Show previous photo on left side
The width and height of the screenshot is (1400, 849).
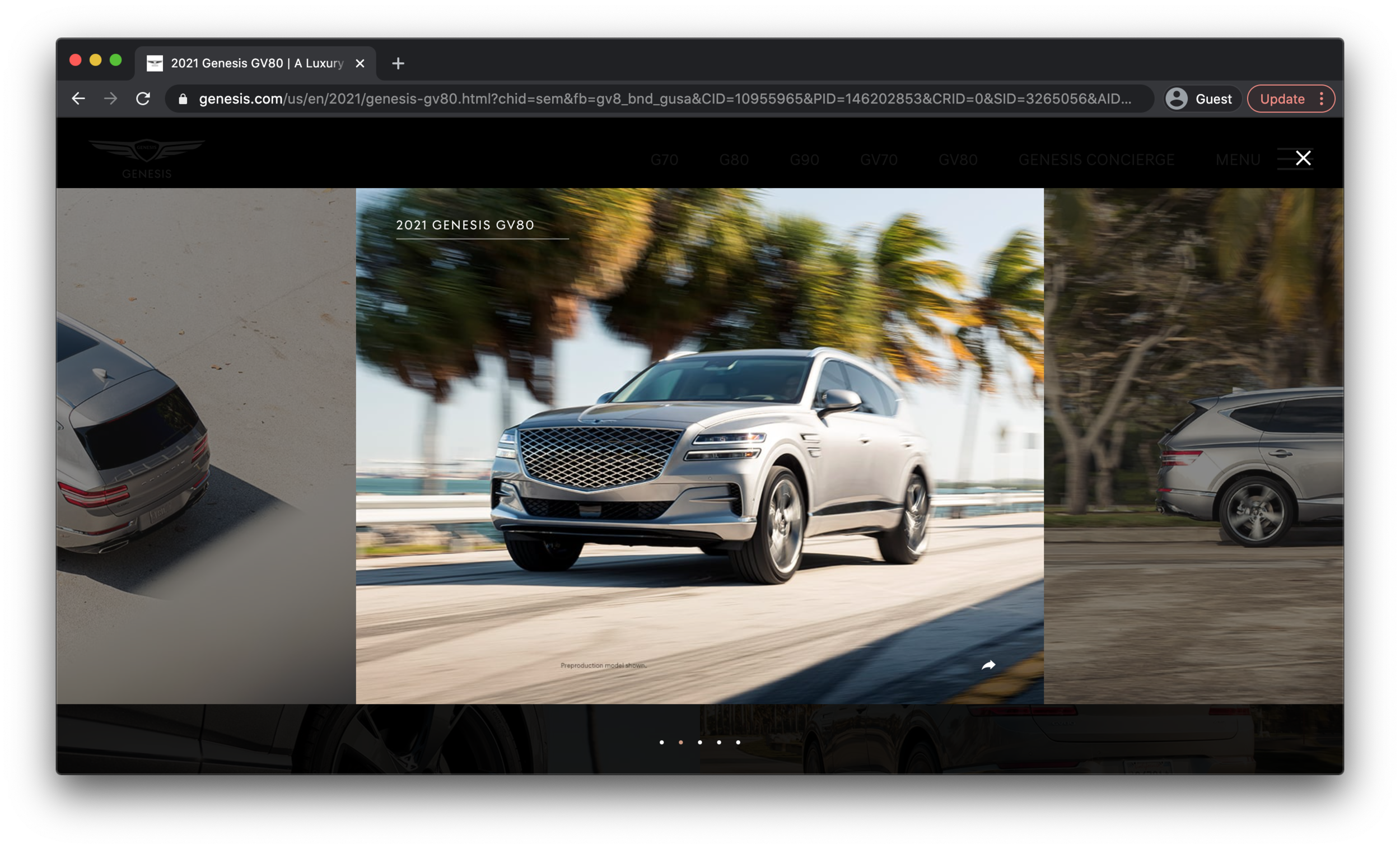click(x=206, y=446)
